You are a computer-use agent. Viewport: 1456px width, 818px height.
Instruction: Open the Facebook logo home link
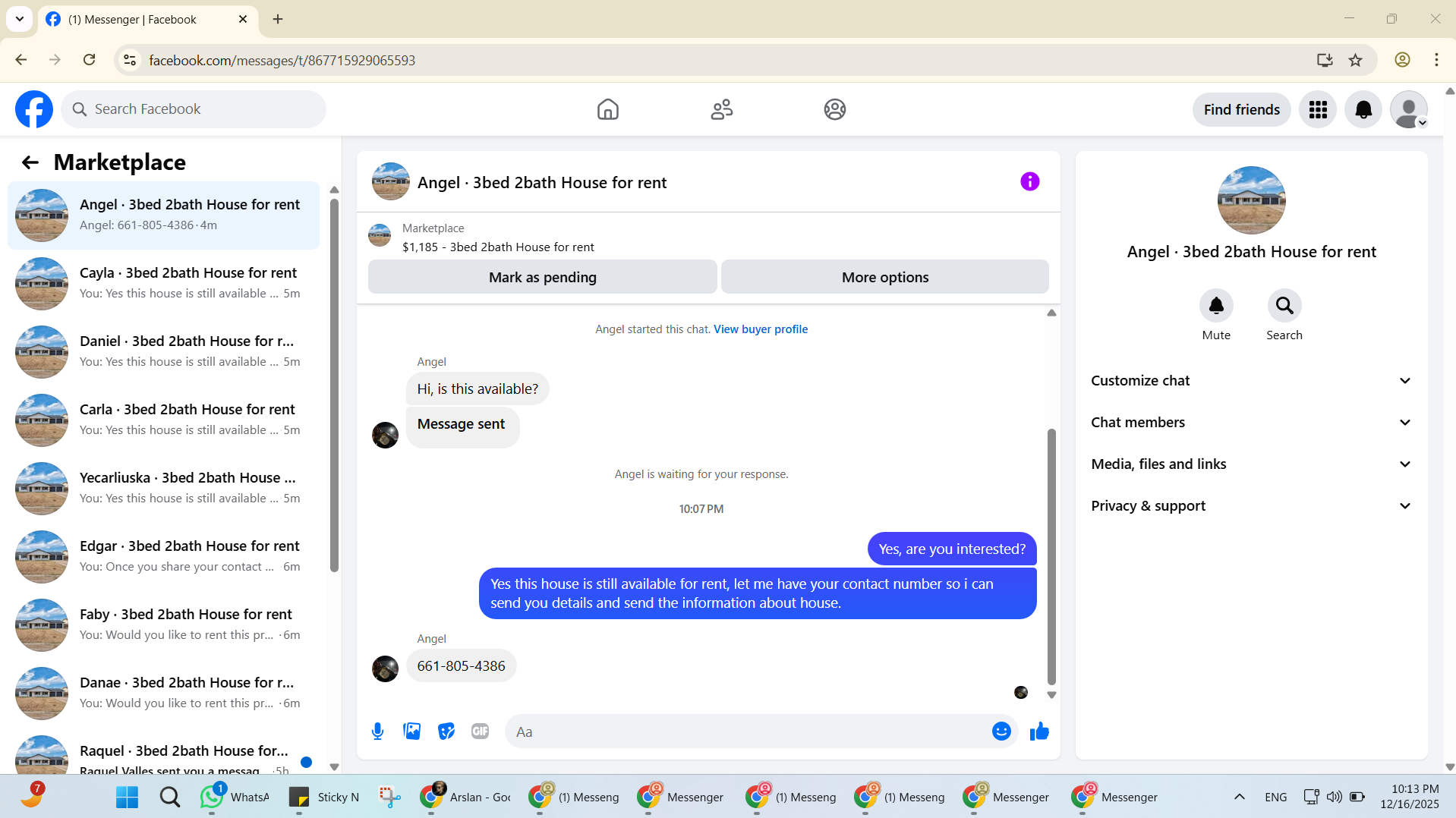(x=34, y=109)
